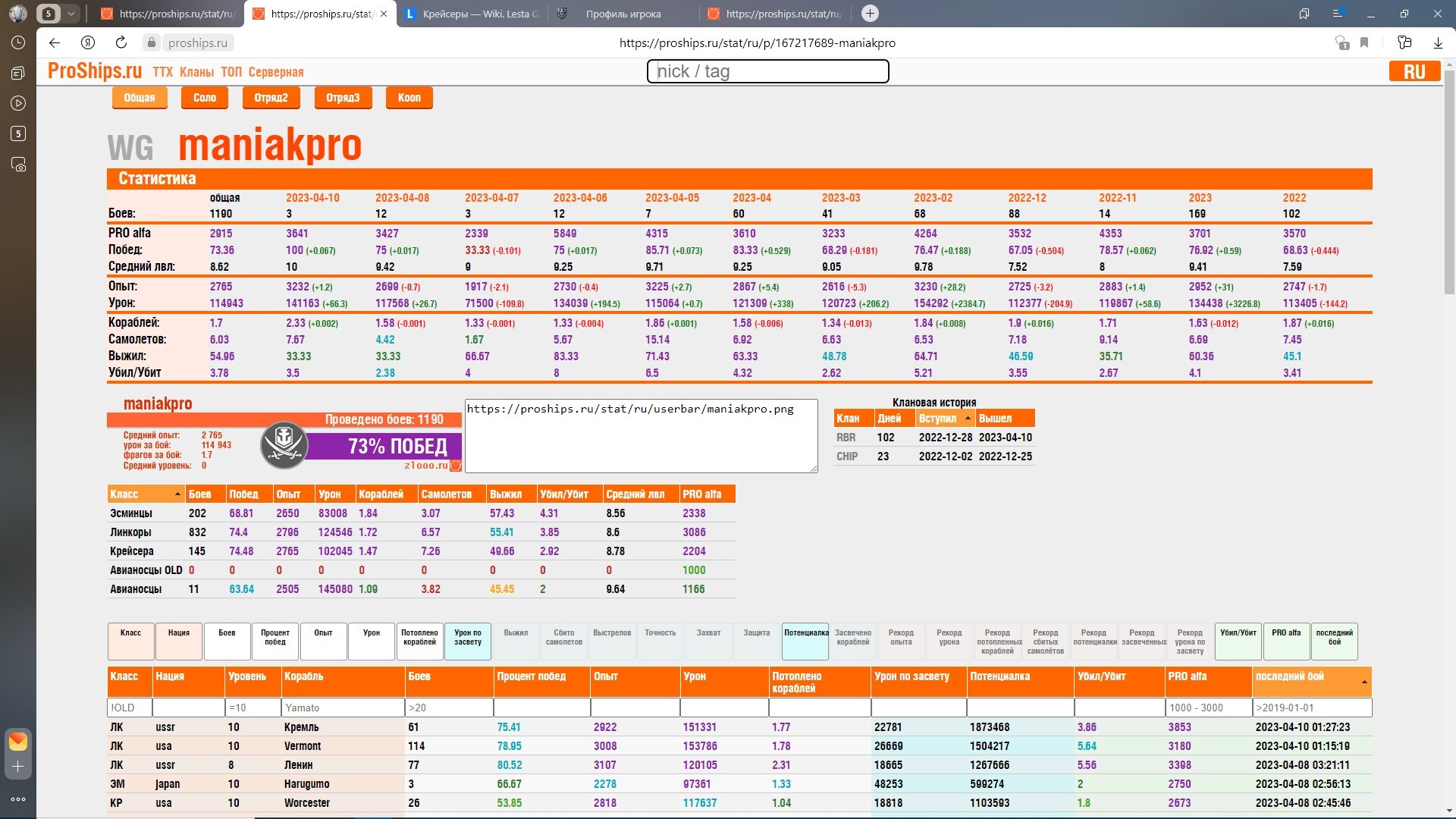Screen dimensions: 1456x819
Task: Click the pirate skull badge on the userbar
Action: pyautogui.click(x=284, y=445)
